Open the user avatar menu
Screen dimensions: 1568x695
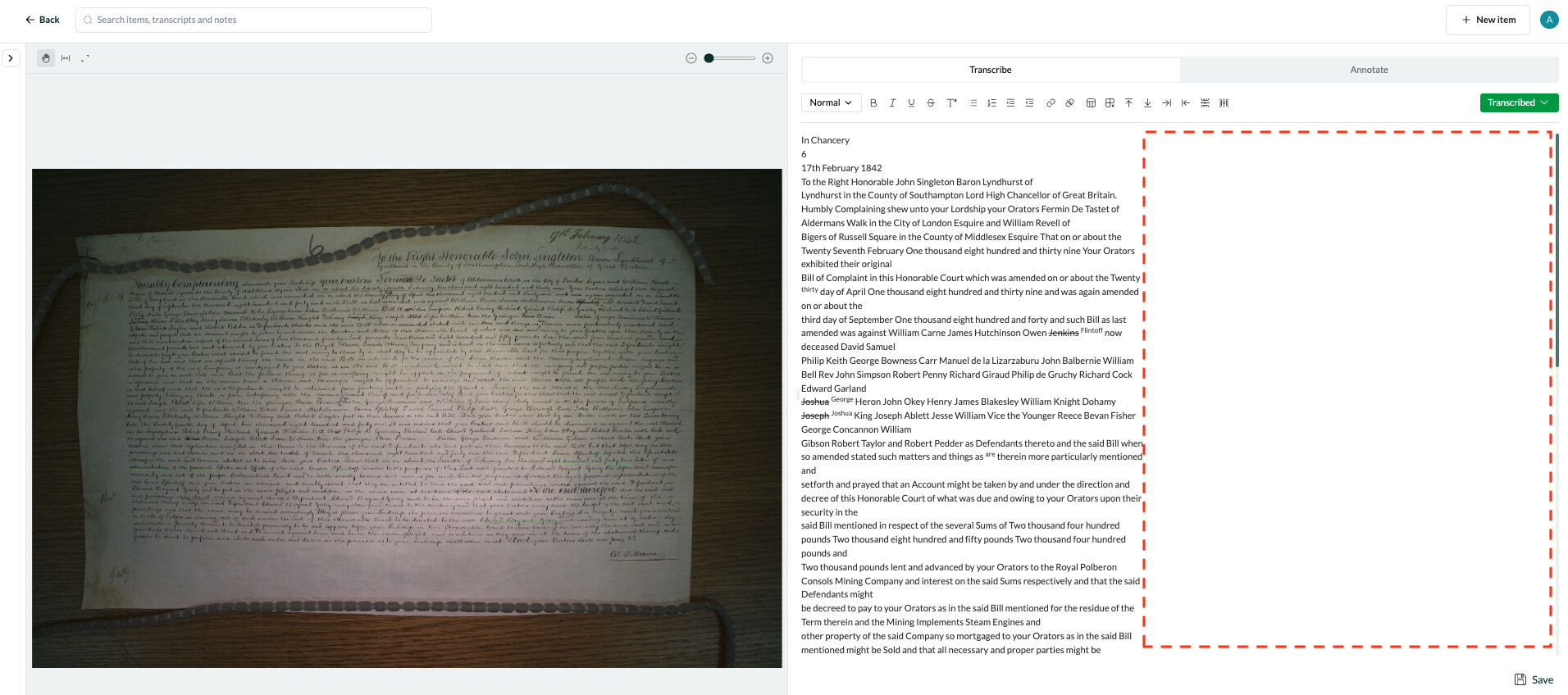click(1549, 20)
